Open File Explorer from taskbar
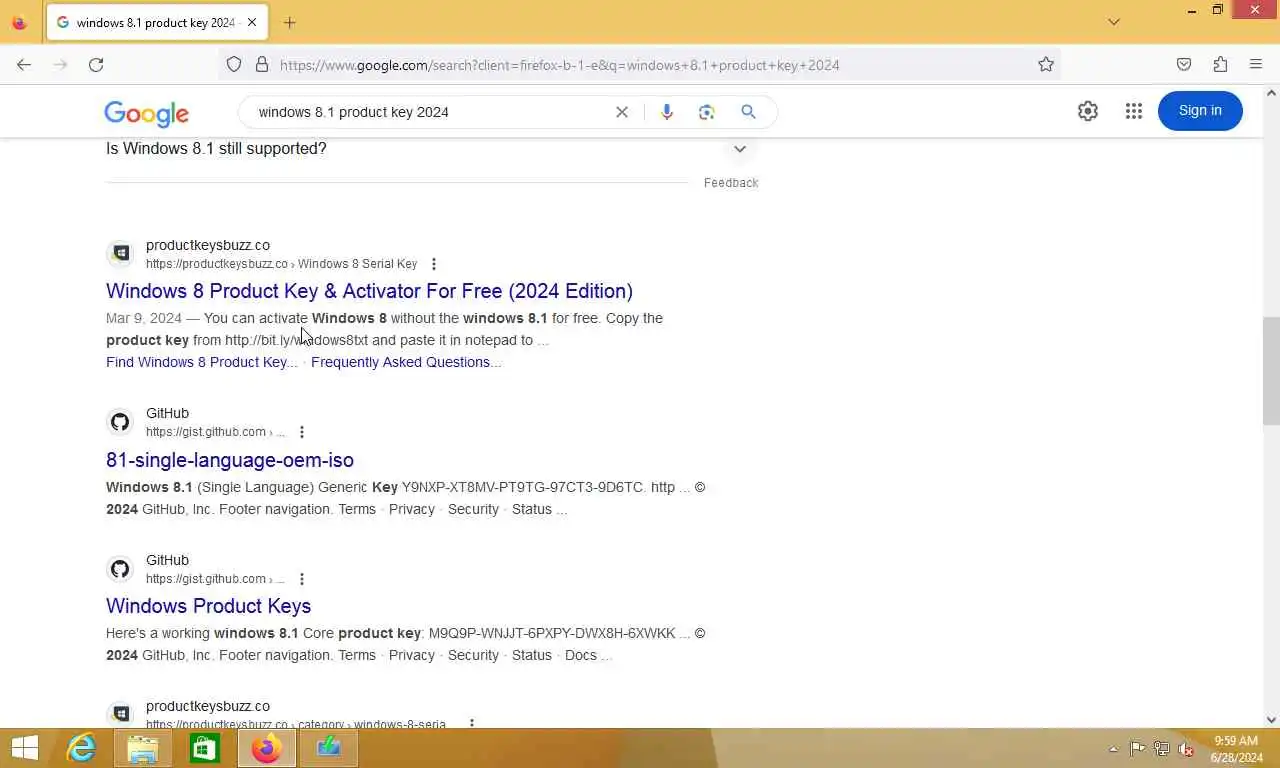This screenshot has width=1280, height=768. point(143,748)
